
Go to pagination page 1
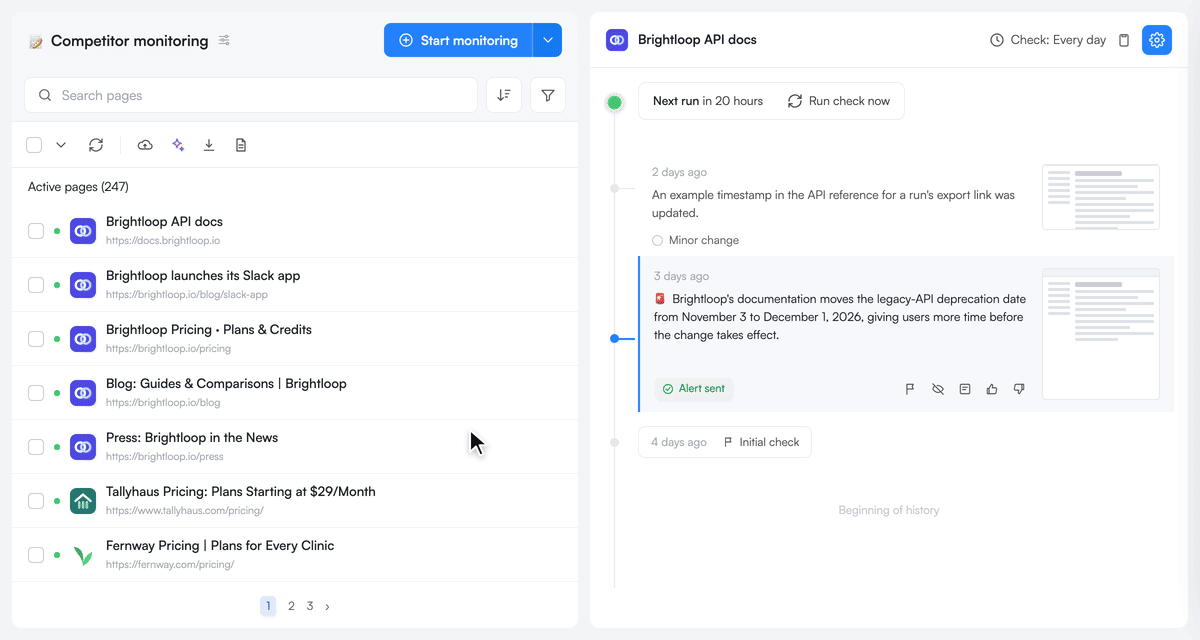268,606
